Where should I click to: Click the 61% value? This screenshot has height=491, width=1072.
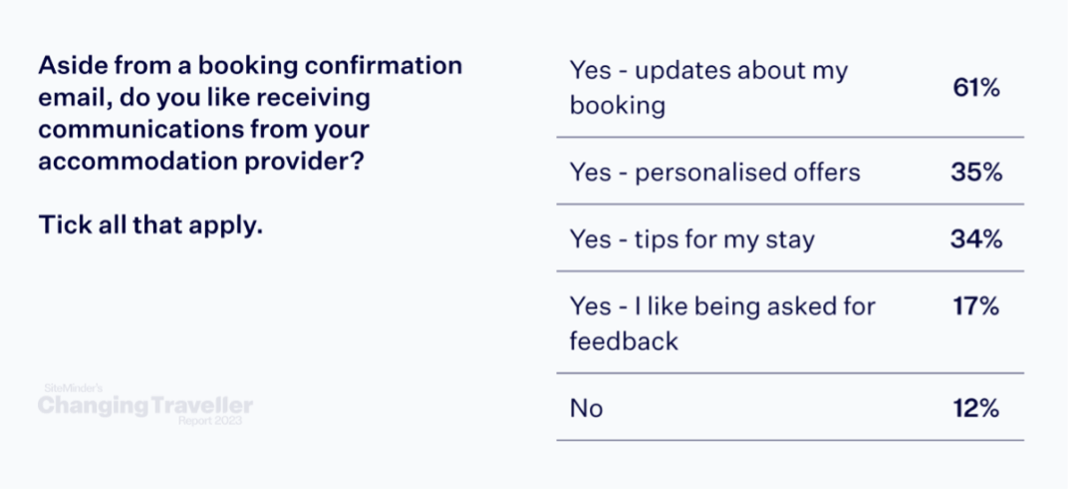pyautogui.click(x=976, y=88)
